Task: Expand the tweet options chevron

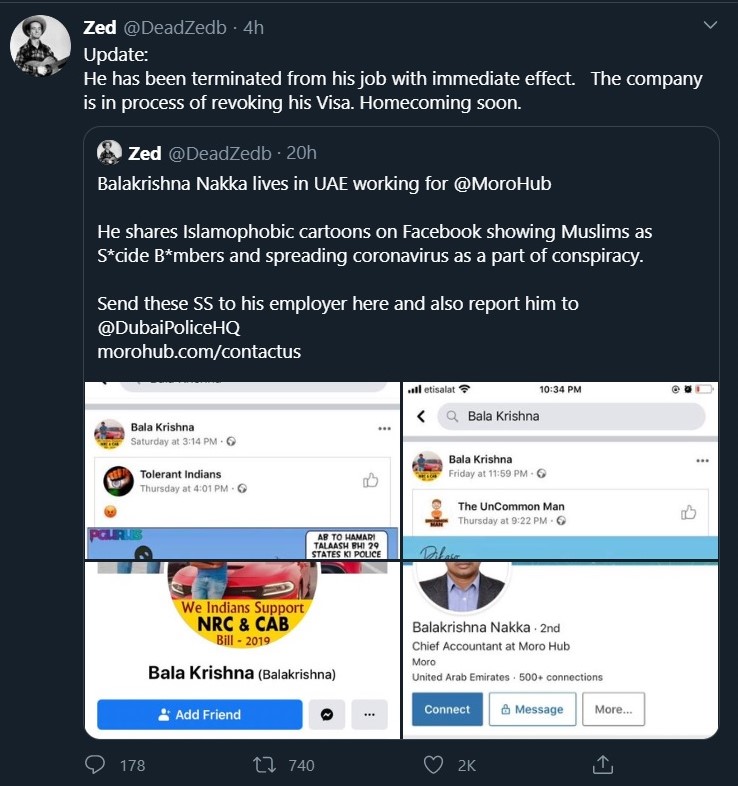Action: click(710, 25)
